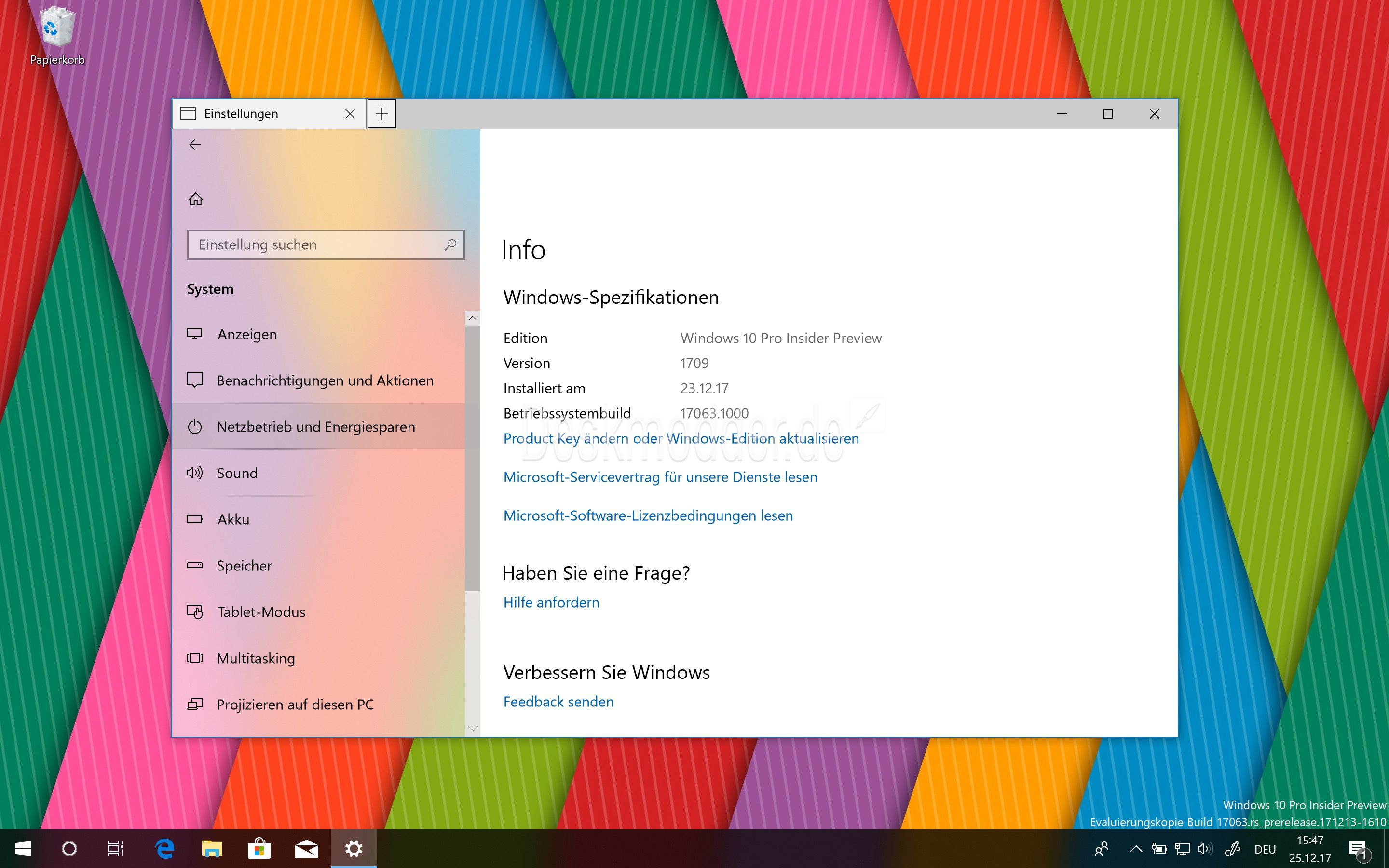
Task: Click Settings gear in taskbar
Action: pyautogui.click(x=354, y=849)
